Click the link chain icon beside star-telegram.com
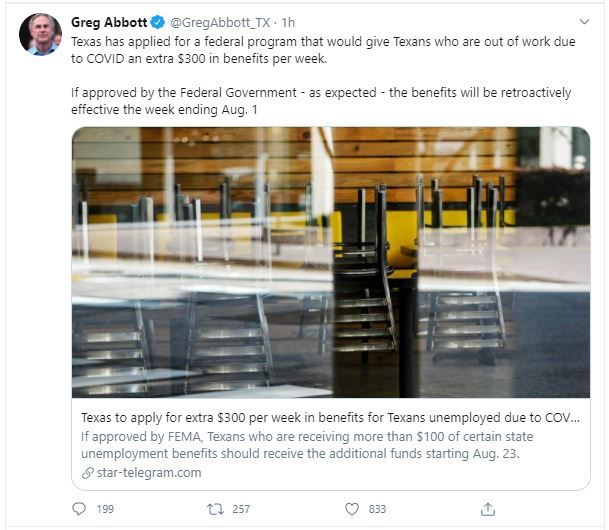 [x=88, y=473]
